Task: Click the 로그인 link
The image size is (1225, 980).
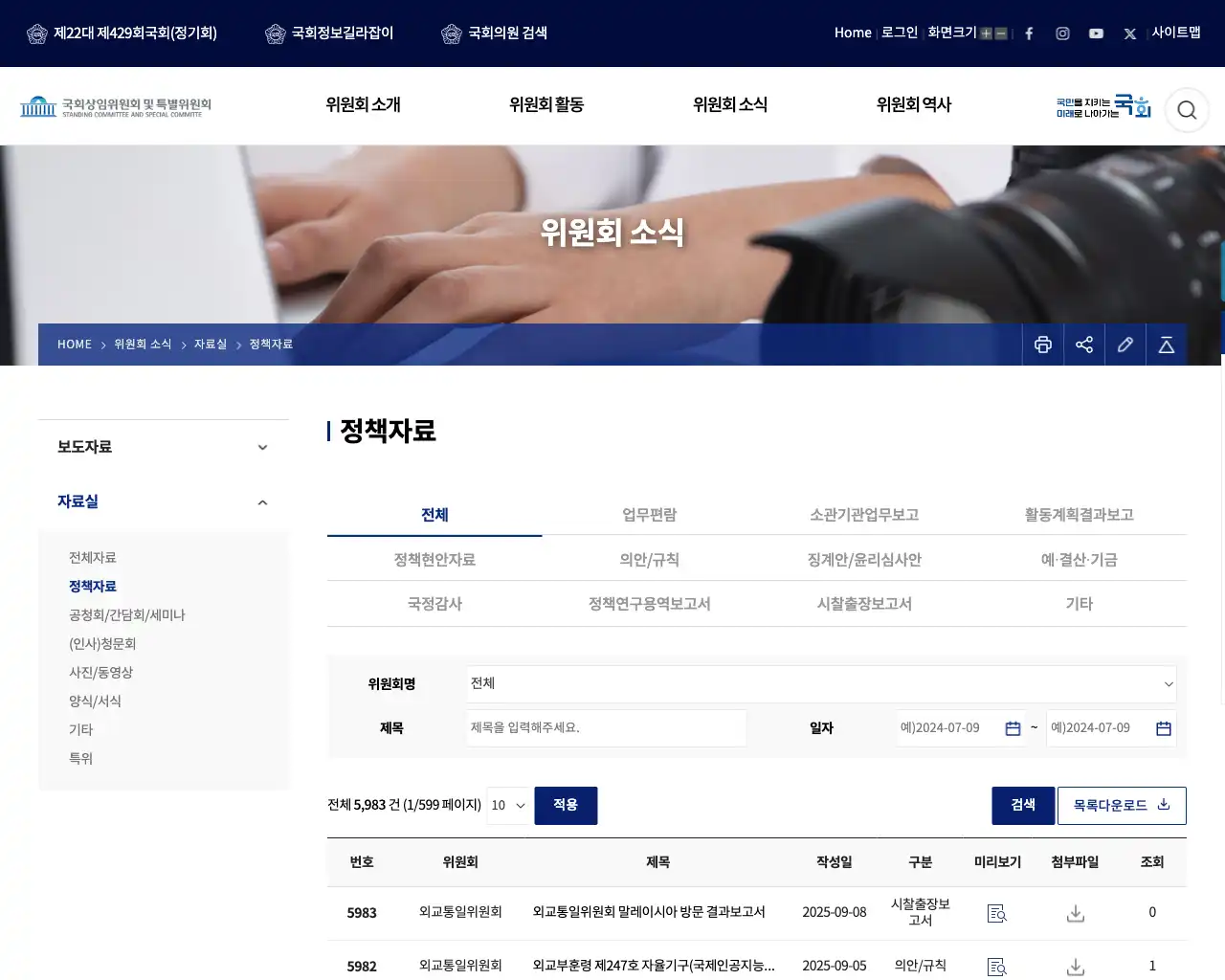Action: pos(900,33)
